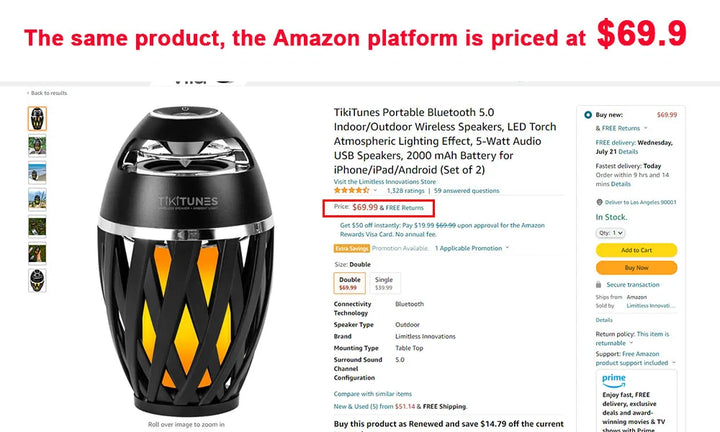Click the back arrow to results
Image resolution: width=720 pixels, height=432 pixels.
(x=28, y=93)
